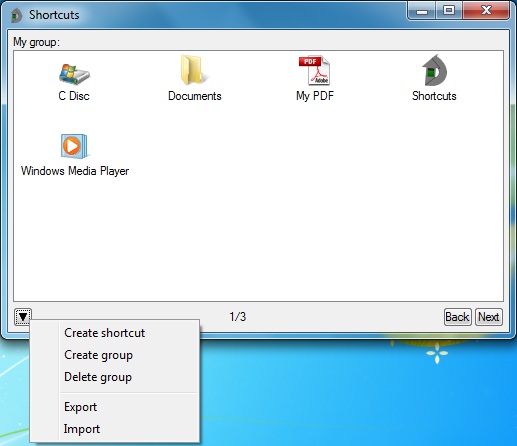This screenshot has width=517, height=446.
Task: Choose Import from the menu
Action: tap(115, 429)
